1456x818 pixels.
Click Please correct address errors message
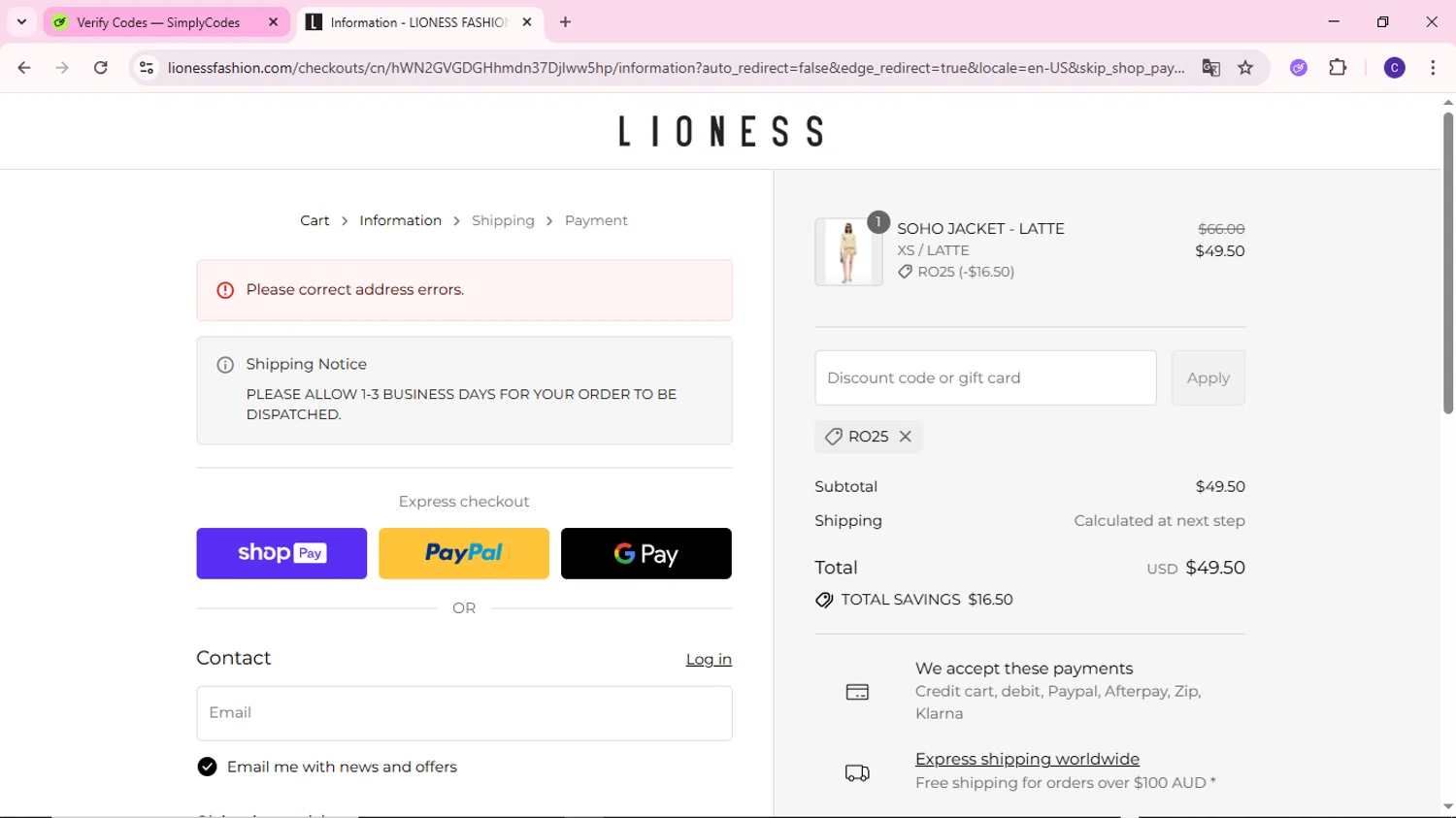point(355,290)
